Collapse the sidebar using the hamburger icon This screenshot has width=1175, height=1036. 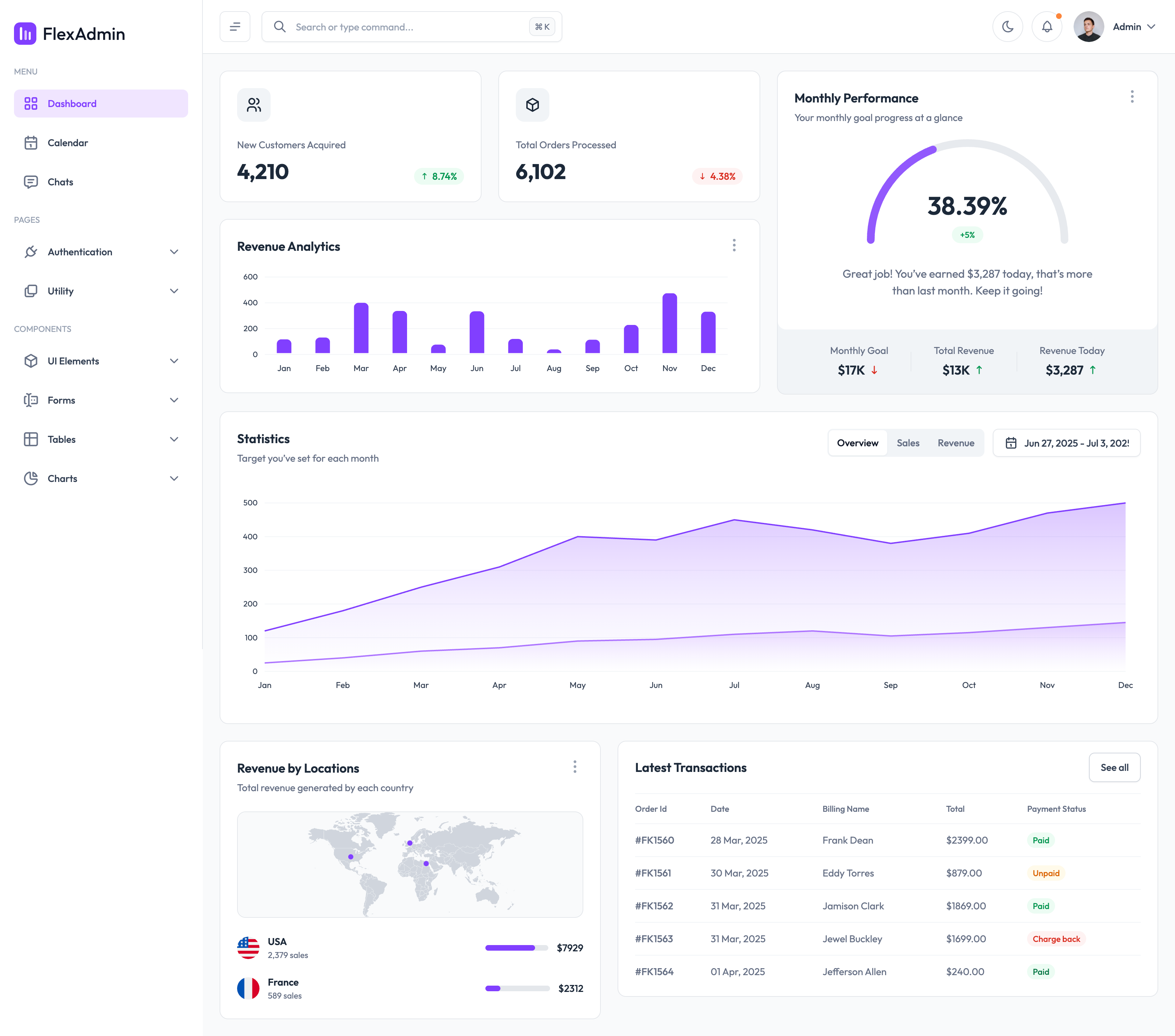tap(235, 27)
